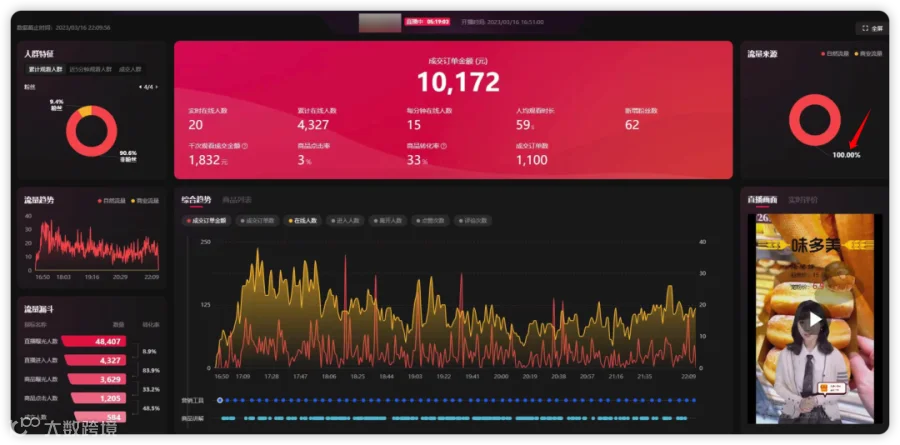Open the 实时评价 tab

[803, 200]
